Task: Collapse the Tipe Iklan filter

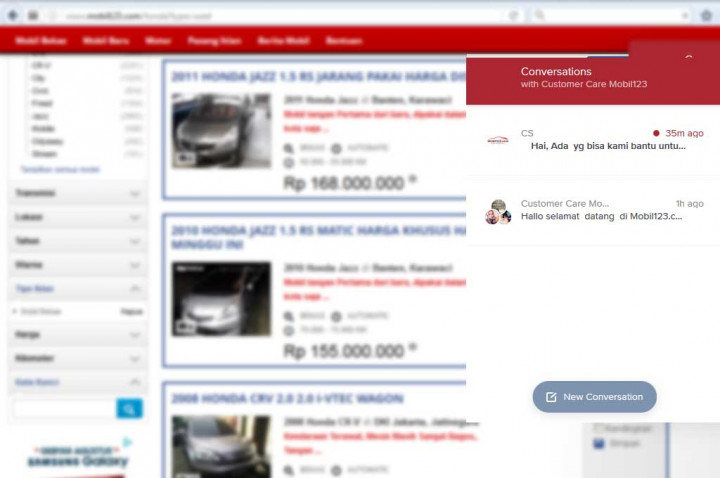Action: (x=78, y=289)
